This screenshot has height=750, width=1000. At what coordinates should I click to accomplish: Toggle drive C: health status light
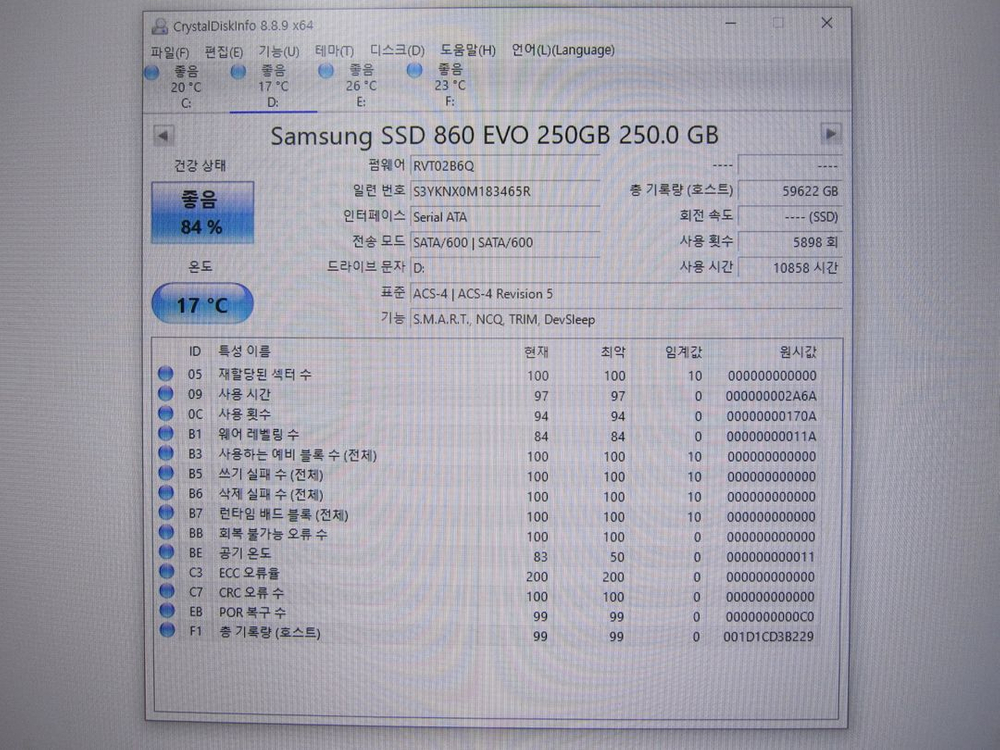tap(151, 71)
